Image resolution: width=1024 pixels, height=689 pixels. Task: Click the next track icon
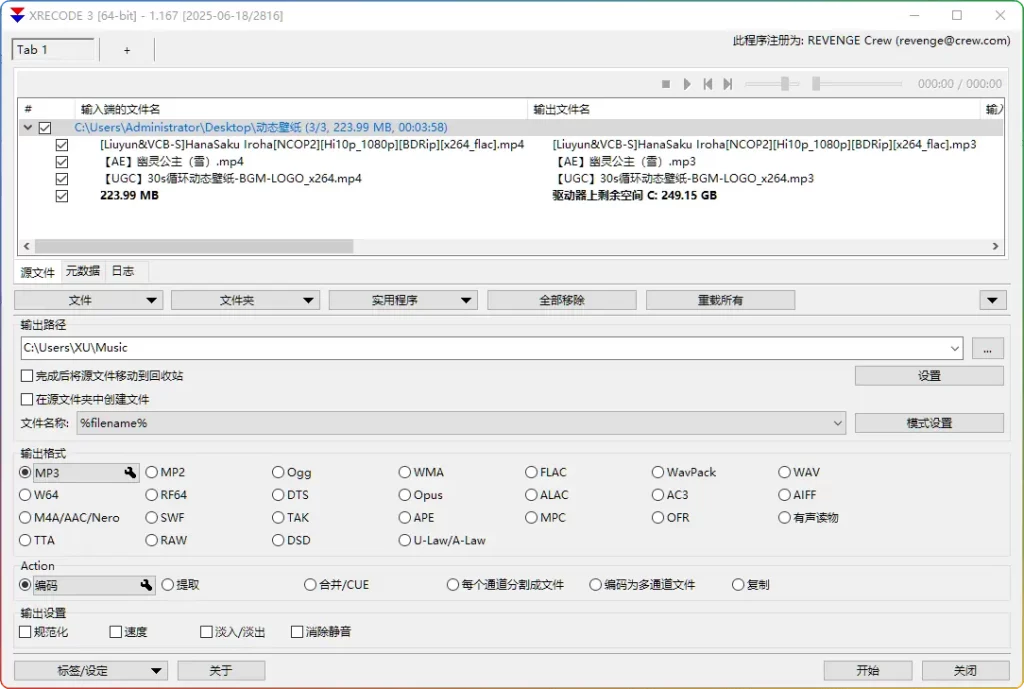coord(728,84)
